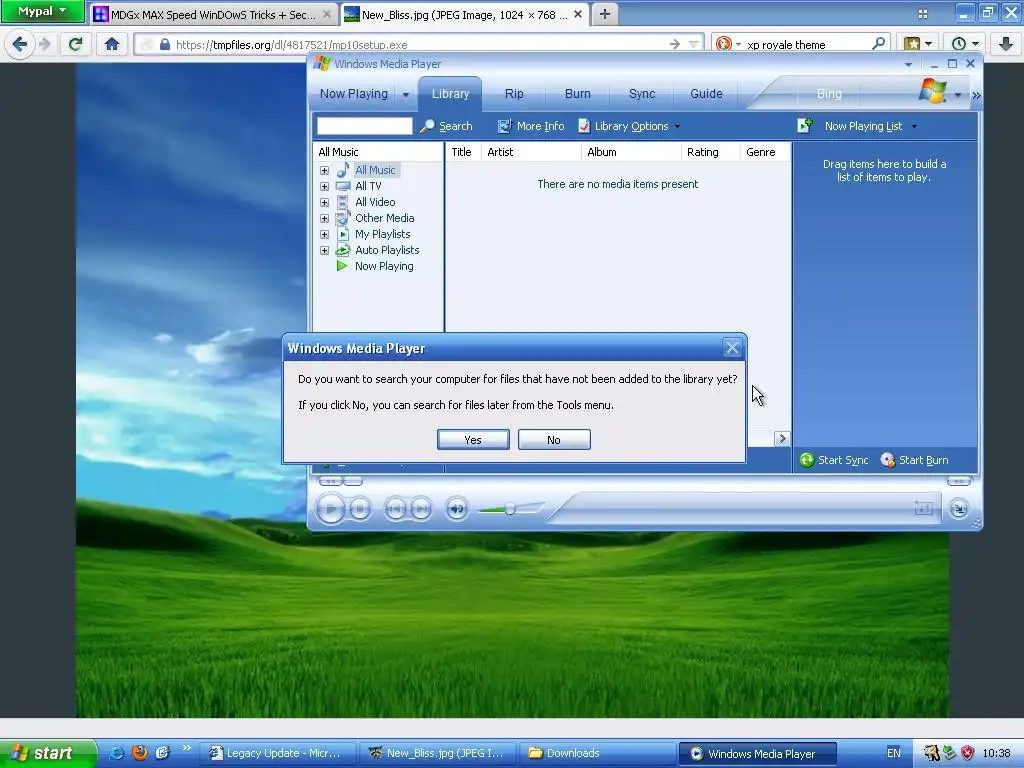The width and height of the screenshot is (1024, 768).
Task: Click the add to playlist icon
Action: 805,125
